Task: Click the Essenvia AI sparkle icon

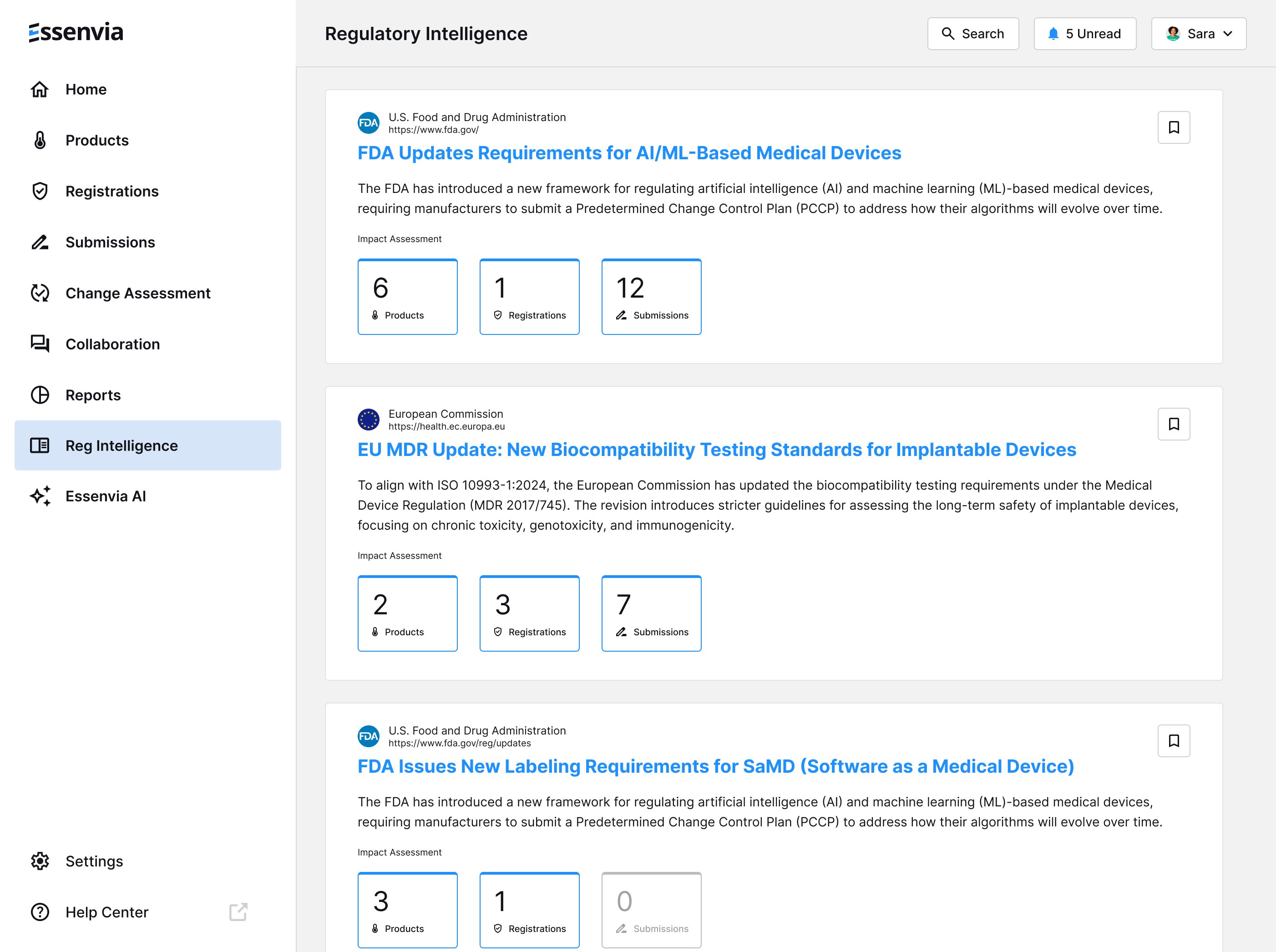Action: (x=40, y=496)
